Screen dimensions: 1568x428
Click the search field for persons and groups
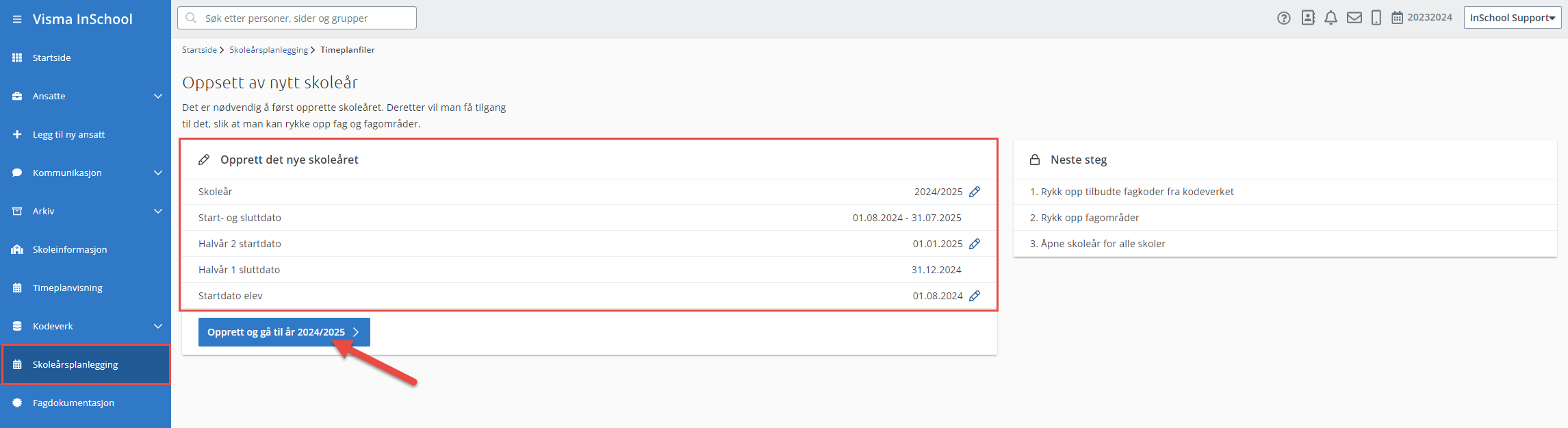(297, 18)
